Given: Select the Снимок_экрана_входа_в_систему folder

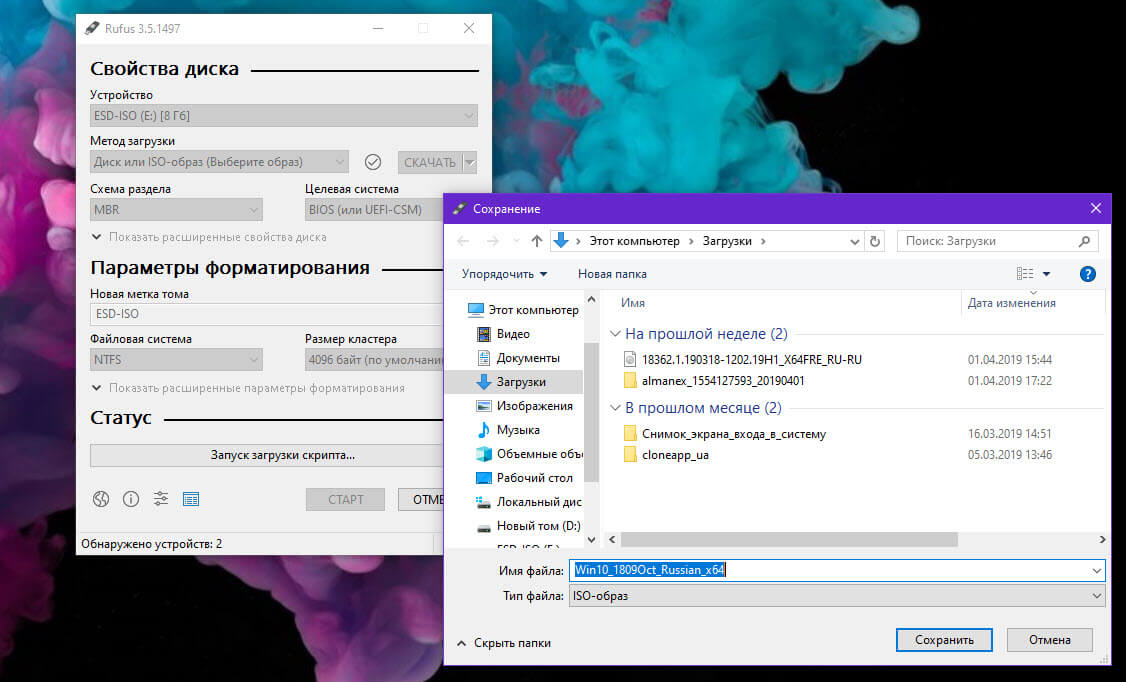Looking at the screenshot, I should (733, 434).
